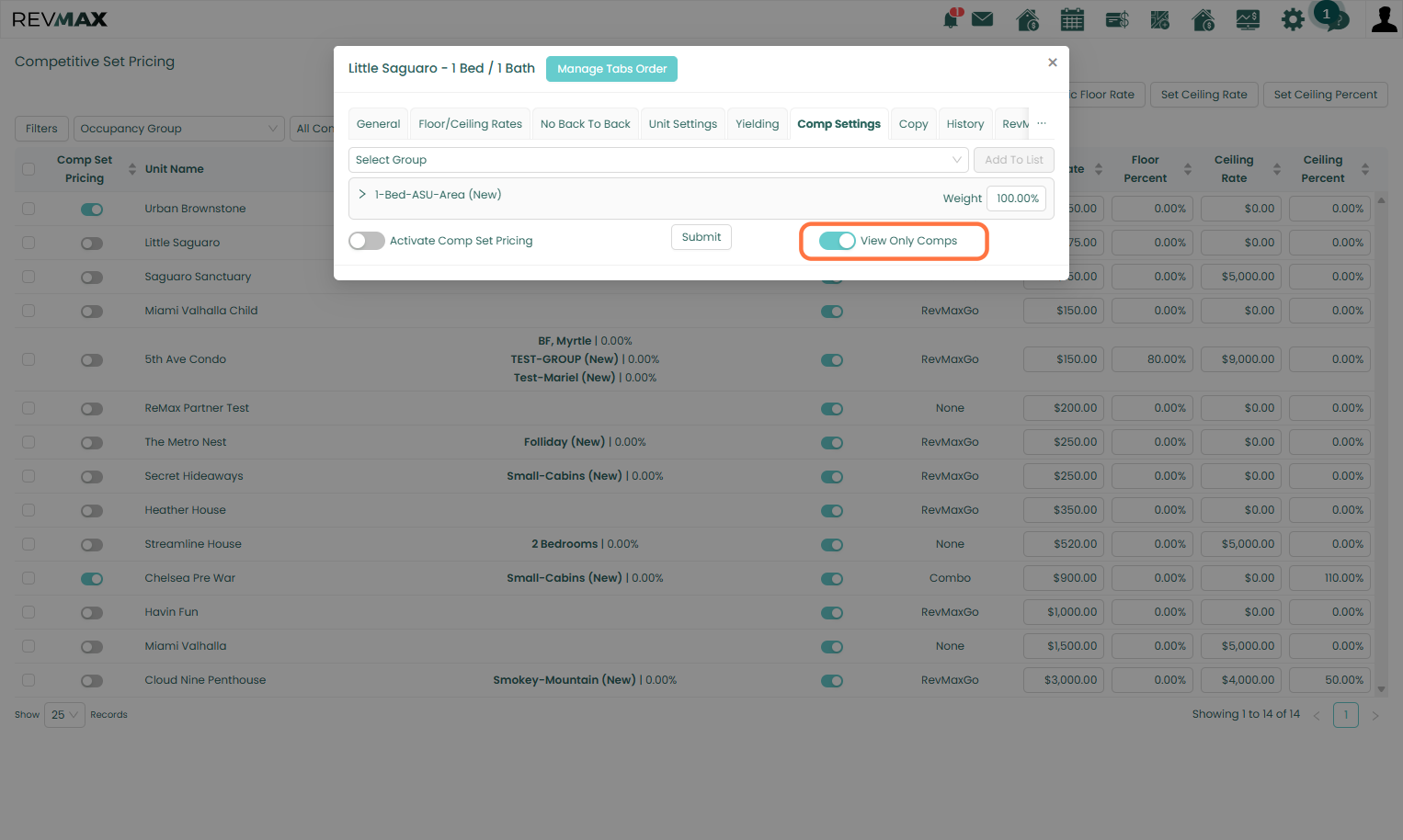The height and width of the screenshot is (840, 1403).
Task: Sort the table by Unit Name
Action: (174, 169)
